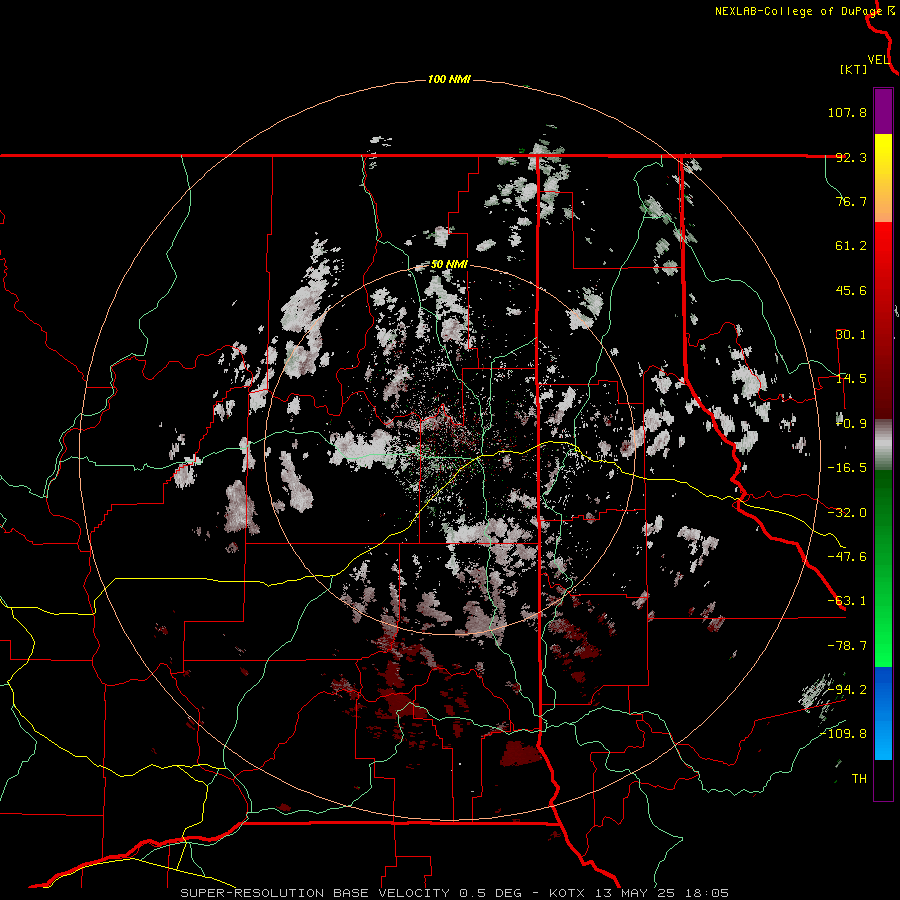Viewport: 900px width, 900px height.
Task: Click the Super-Resolution Base Velocity caption
Action: pyautogui.click(x=455, y=893)
